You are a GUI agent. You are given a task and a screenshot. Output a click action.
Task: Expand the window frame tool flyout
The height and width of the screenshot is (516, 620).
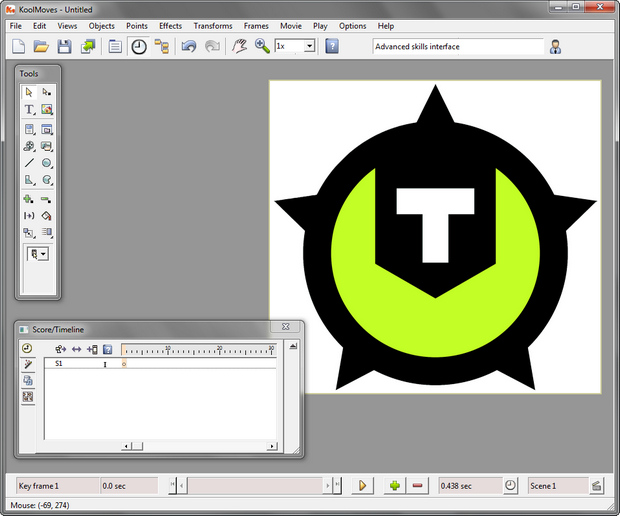click(47, 129)
